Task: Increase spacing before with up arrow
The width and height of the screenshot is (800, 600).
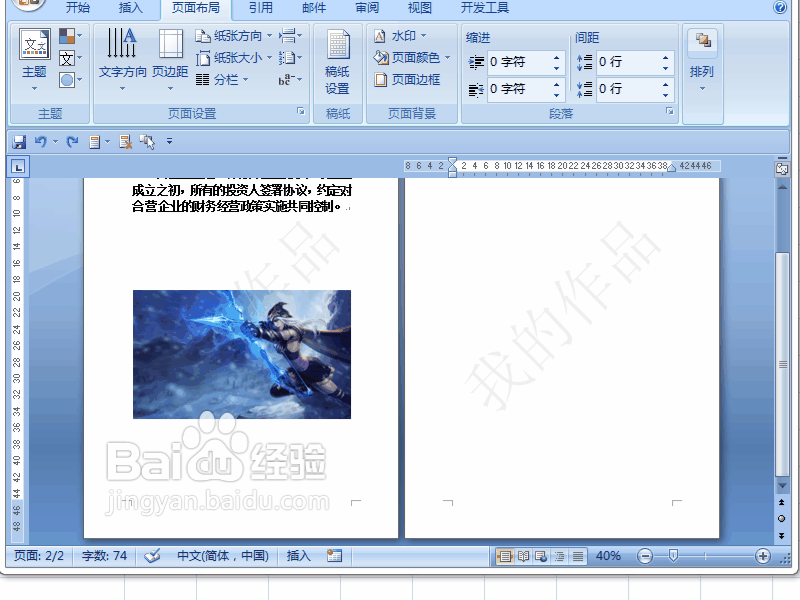Action: coord(665,57)
